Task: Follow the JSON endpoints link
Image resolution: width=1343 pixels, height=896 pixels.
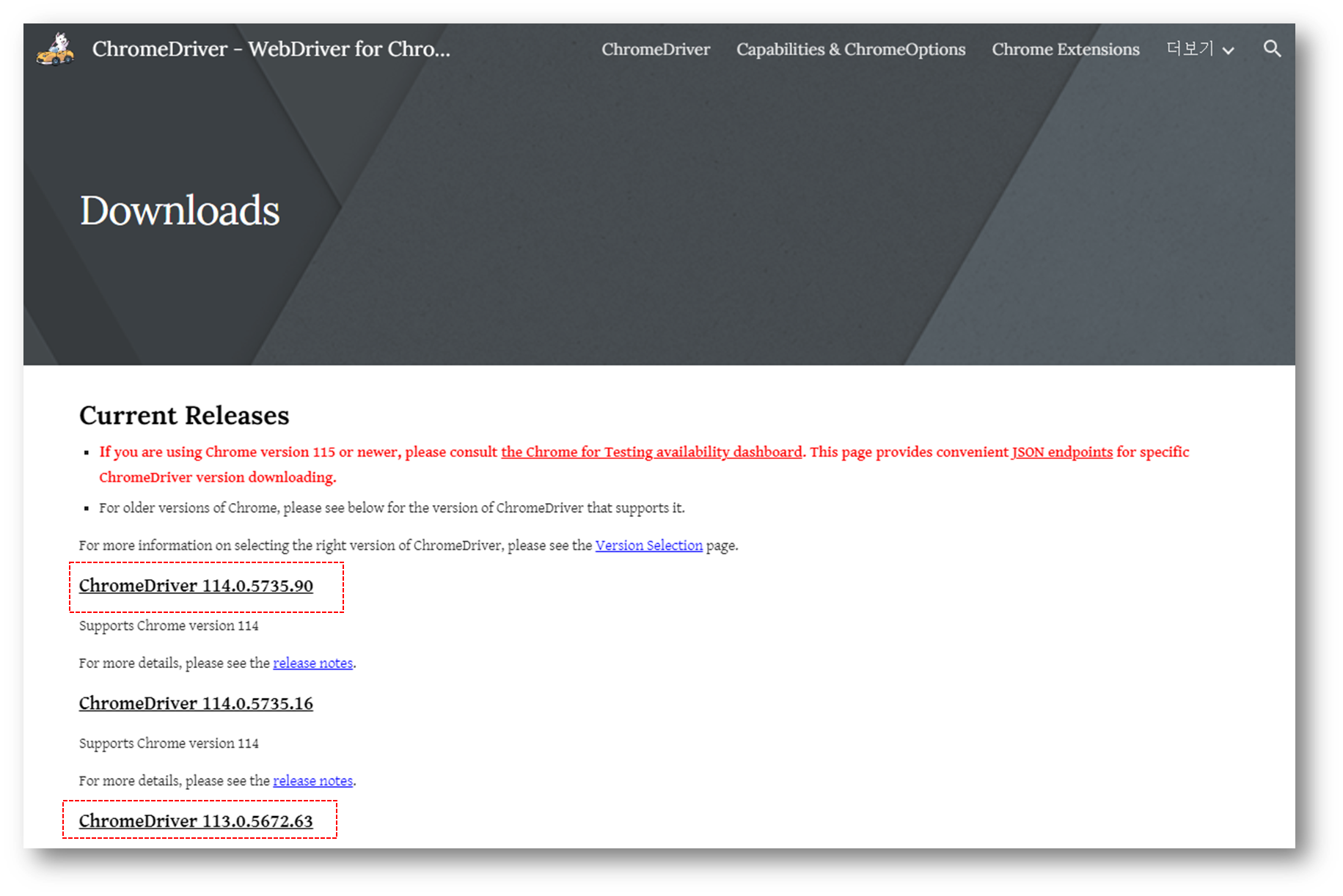Action: pyautogui.click(x=1062, y=452)
